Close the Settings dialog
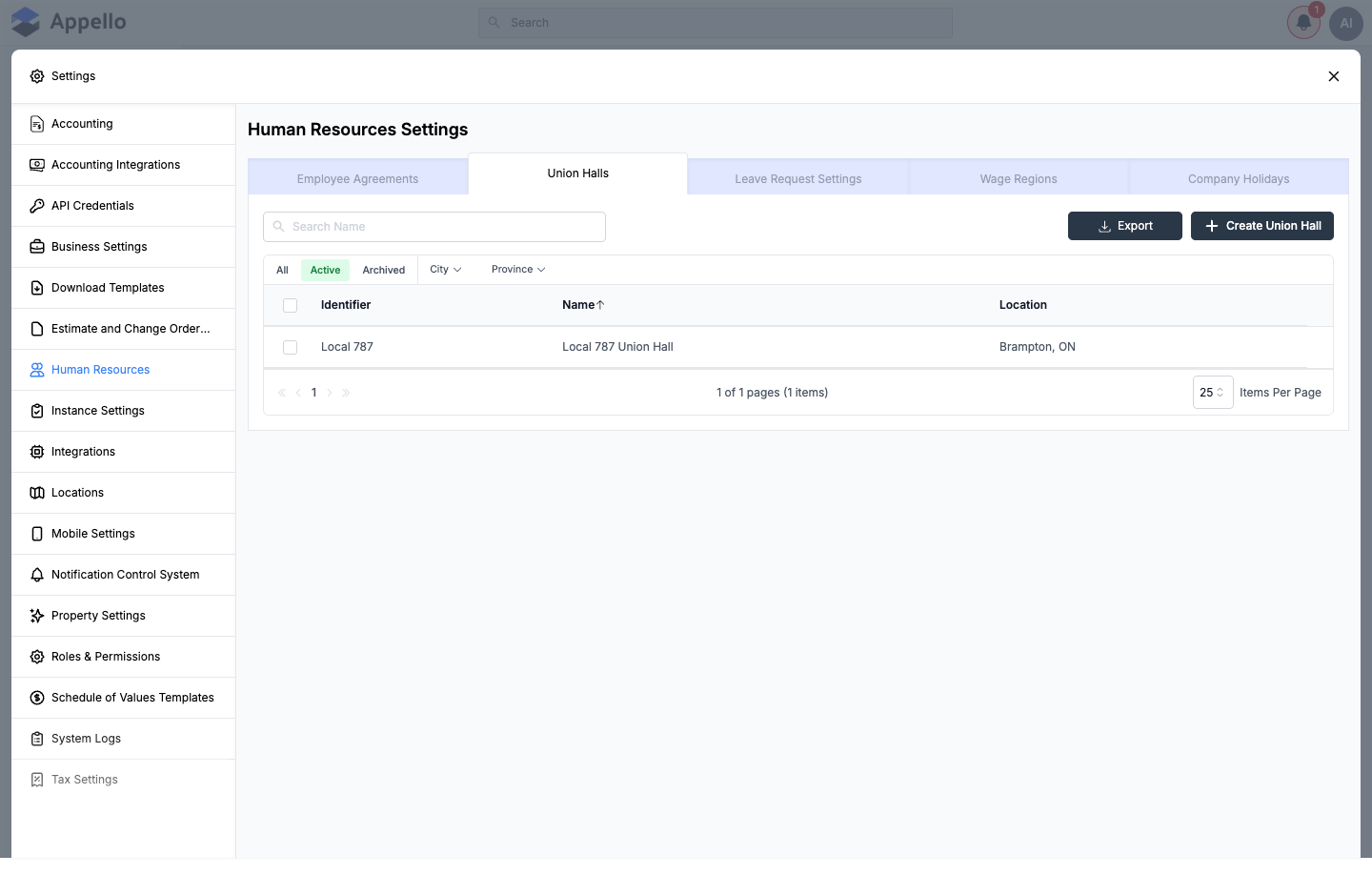The height and width of the screenshot is (875, 1372). coord(1334,76)
